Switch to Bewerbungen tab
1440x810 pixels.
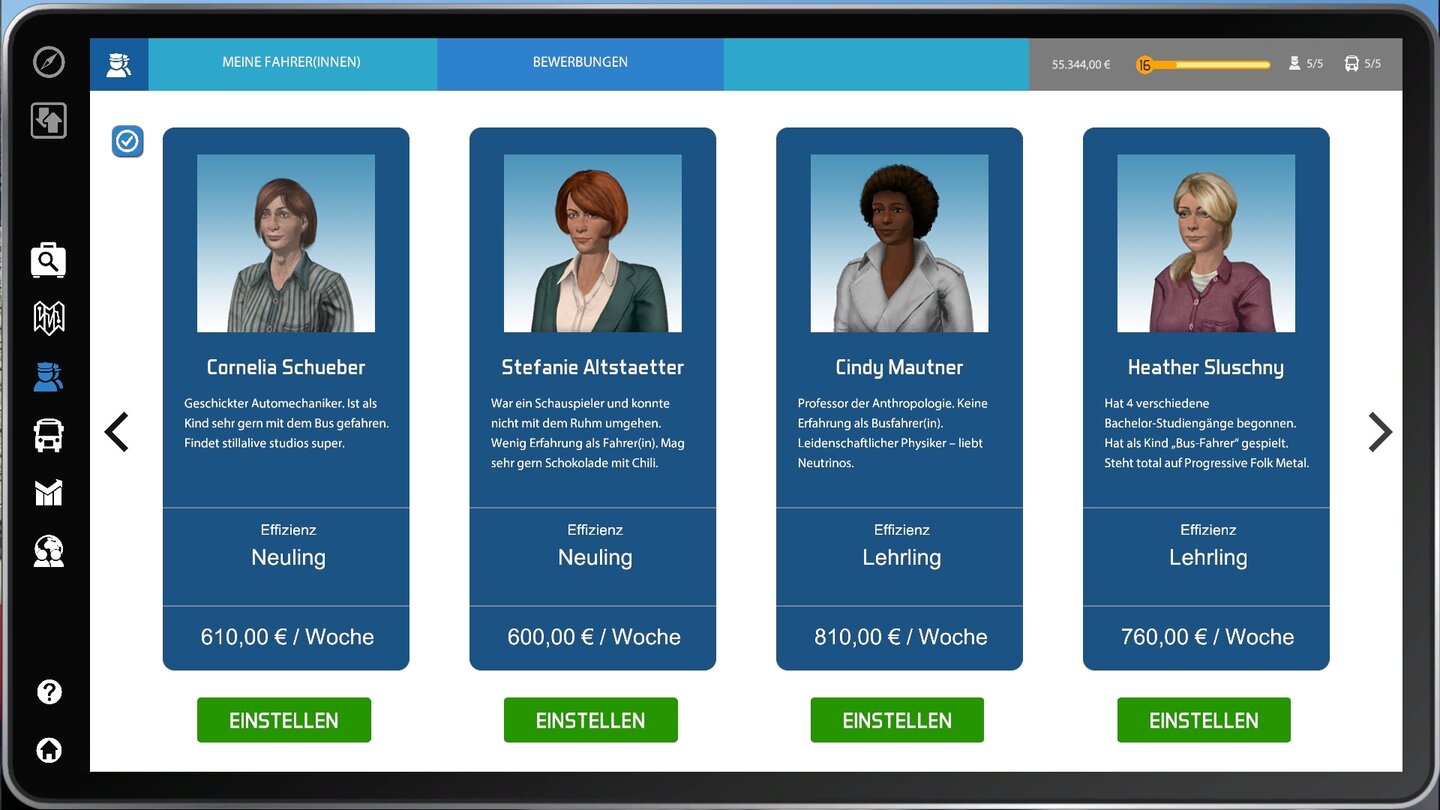pos(580,64)
